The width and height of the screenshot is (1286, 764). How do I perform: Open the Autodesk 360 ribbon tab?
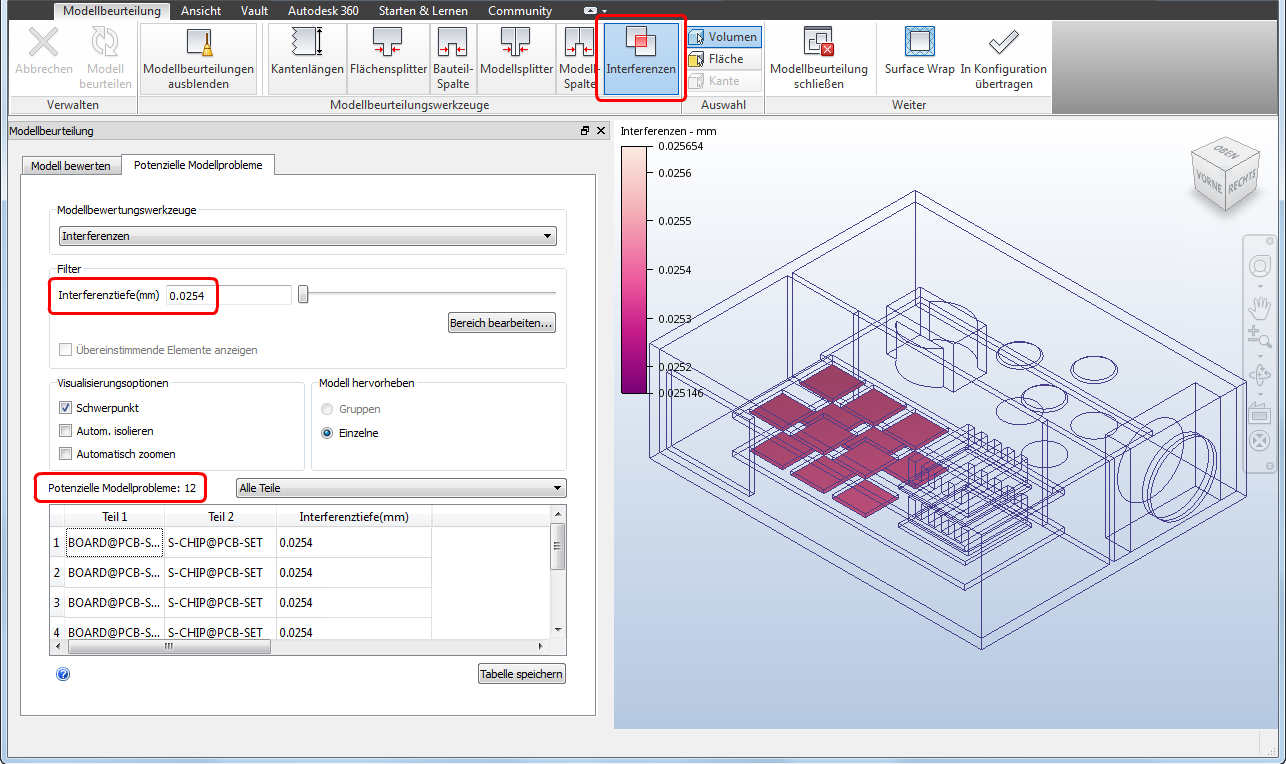[323, 11]
